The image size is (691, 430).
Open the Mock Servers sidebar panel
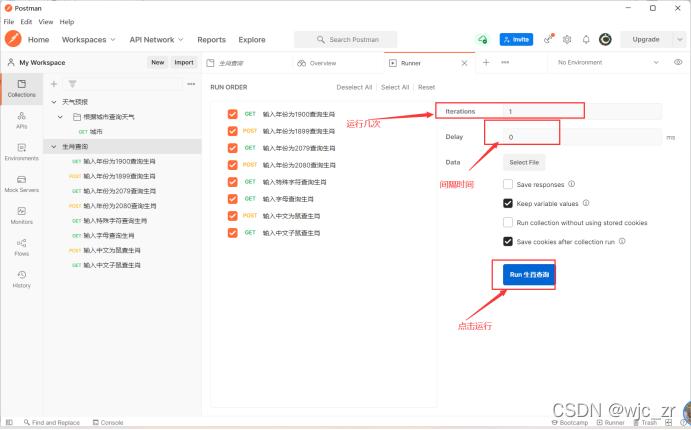tap(22, 184)
